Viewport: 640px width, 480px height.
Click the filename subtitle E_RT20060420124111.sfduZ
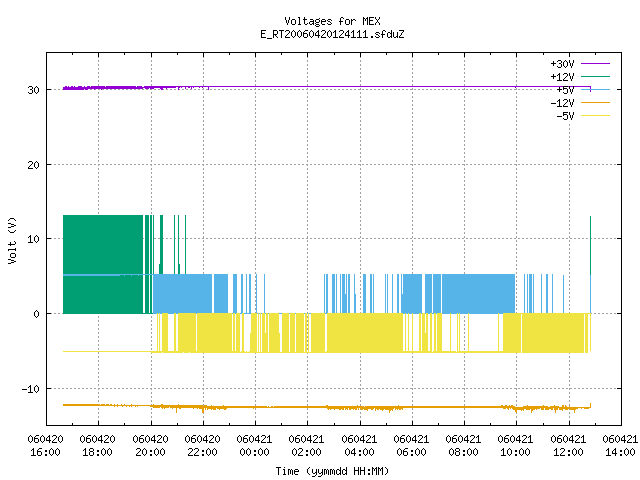[332, 34]
